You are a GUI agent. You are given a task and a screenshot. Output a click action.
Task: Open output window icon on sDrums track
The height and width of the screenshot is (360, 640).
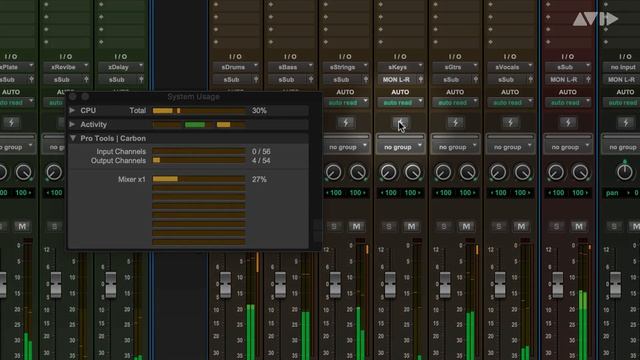pyautogui.click(x=256, y=80)
